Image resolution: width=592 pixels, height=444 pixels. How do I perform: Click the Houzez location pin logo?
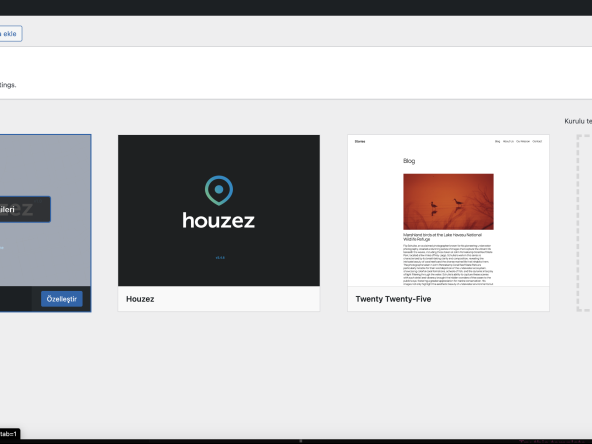click(x=219, y=190)
